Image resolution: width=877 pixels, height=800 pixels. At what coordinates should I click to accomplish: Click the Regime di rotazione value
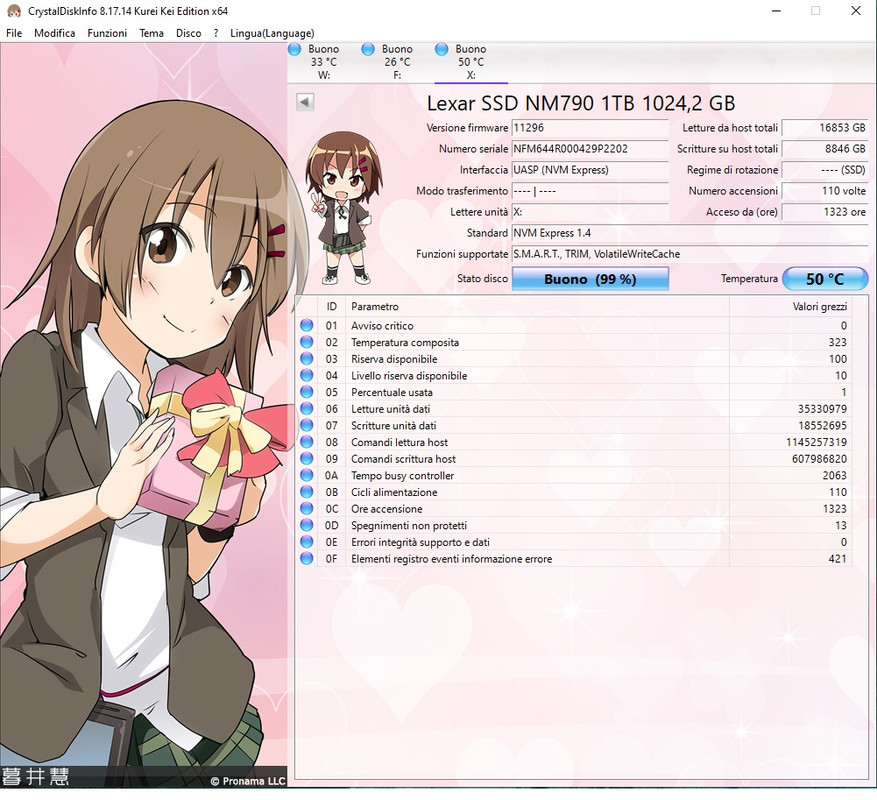tap(824, 170)
